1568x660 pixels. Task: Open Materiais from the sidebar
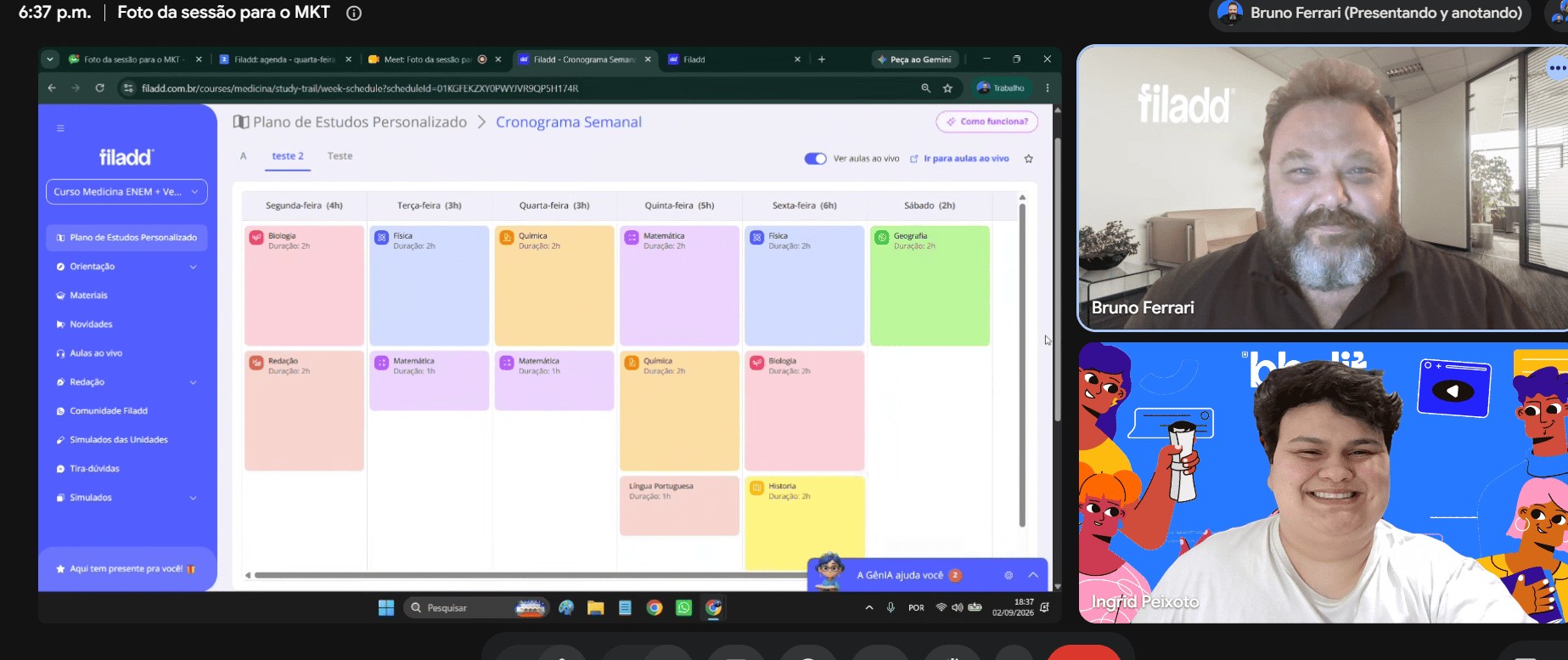coord(88,296)
